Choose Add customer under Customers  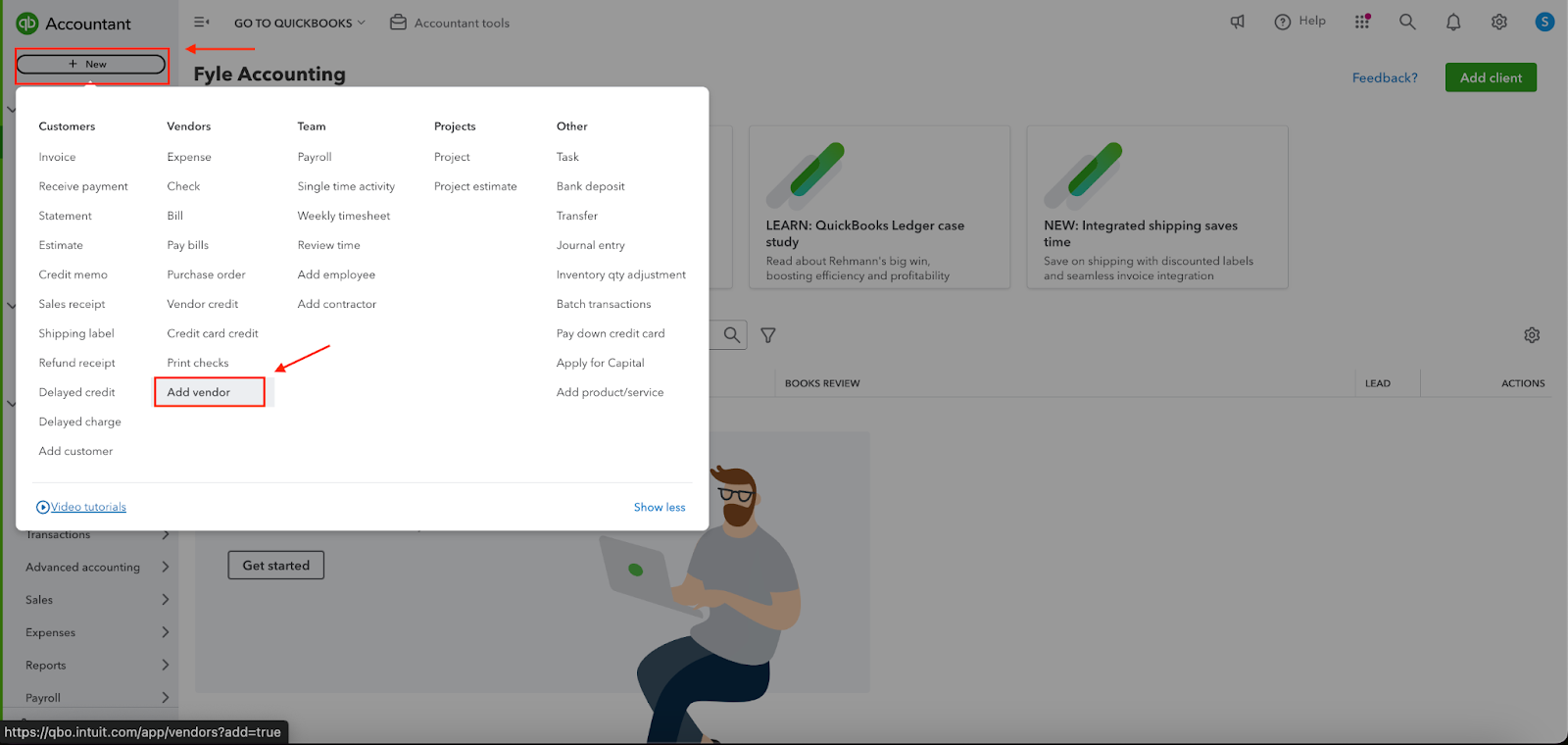coord(75,451)
